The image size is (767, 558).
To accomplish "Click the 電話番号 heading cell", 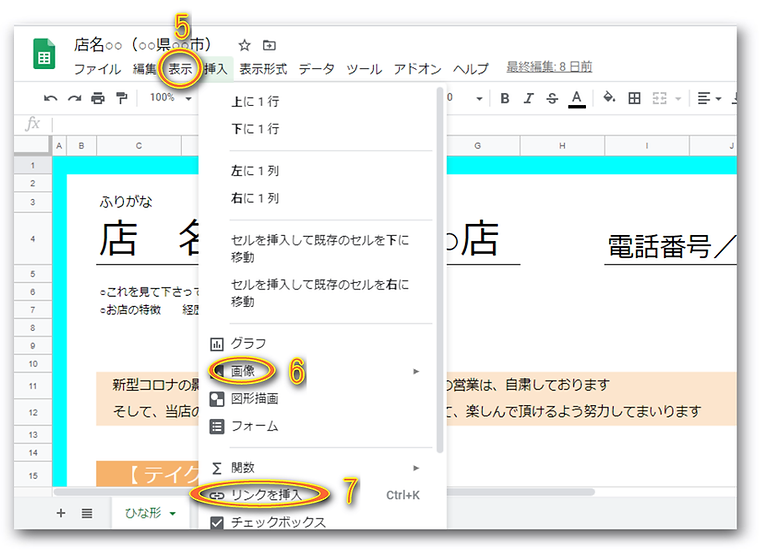I will [671, 246].
